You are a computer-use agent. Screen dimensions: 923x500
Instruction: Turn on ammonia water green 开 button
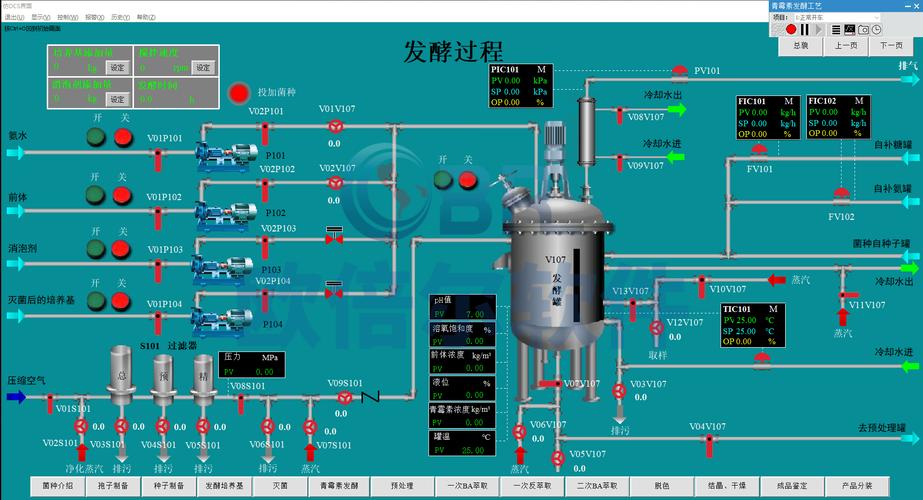97,138
